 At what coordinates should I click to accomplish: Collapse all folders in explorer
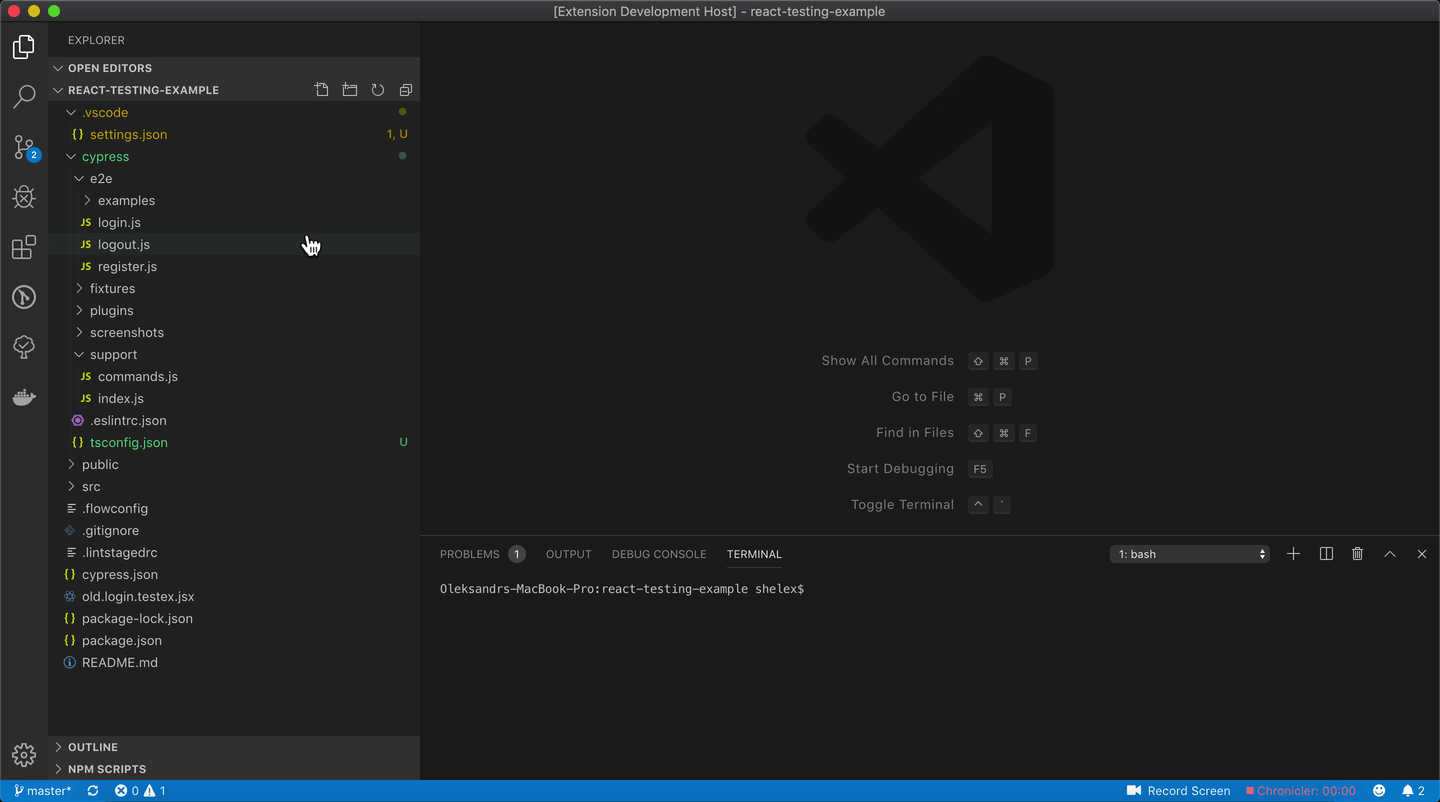pyautogui.click(x=406, y=90)
